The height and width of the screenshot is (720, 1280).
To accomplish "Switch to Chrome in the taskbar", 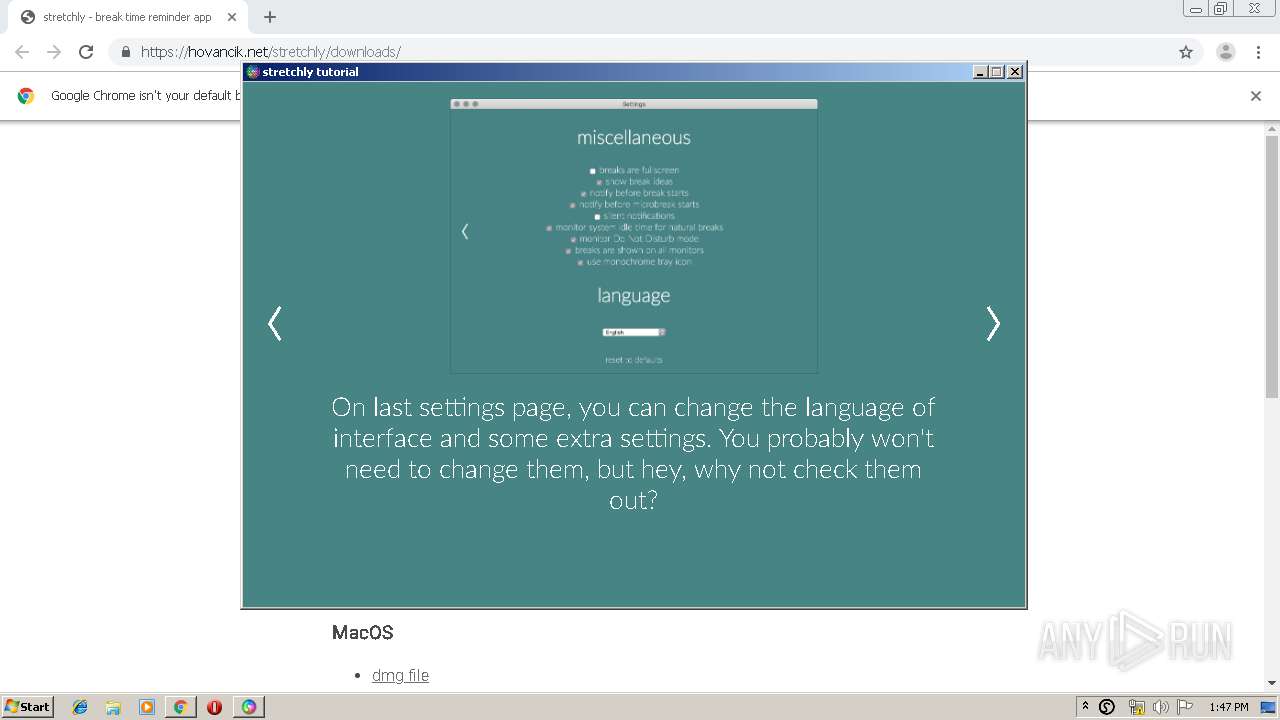I will click(x=180, y=707).
